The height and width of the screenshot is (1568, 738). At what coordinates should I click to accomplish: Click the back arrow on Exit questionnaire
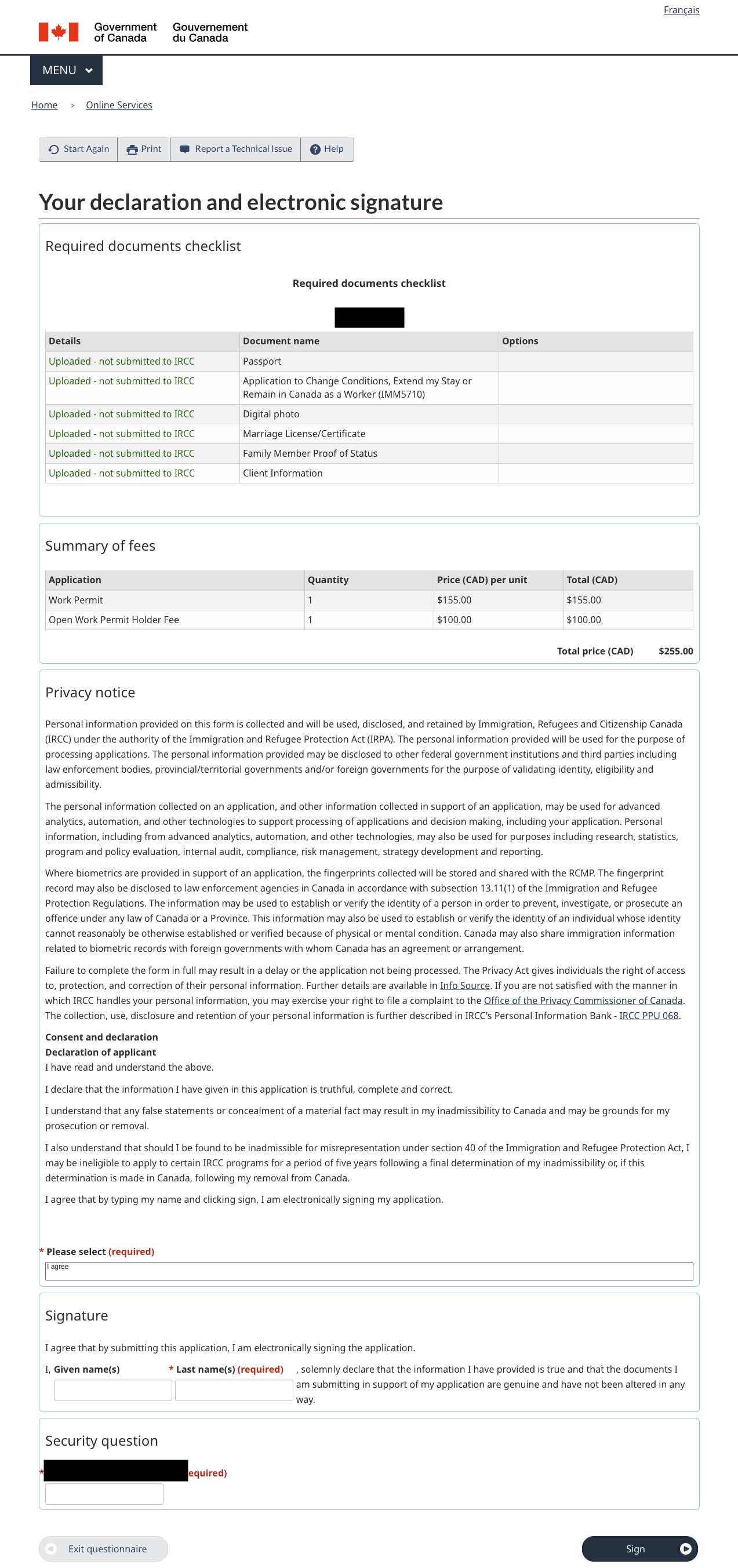[52, 1548]
